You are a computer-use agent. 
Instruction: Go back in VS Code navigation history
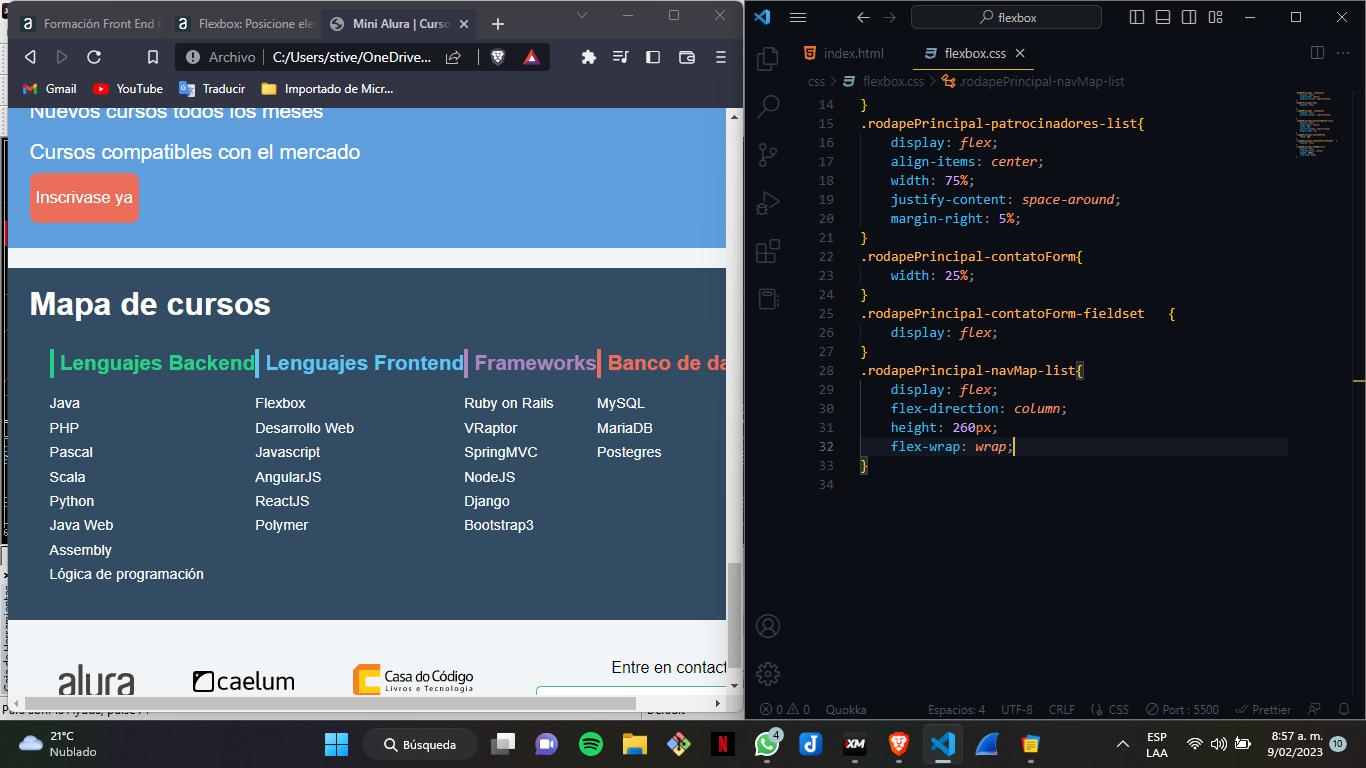(863, 17)
